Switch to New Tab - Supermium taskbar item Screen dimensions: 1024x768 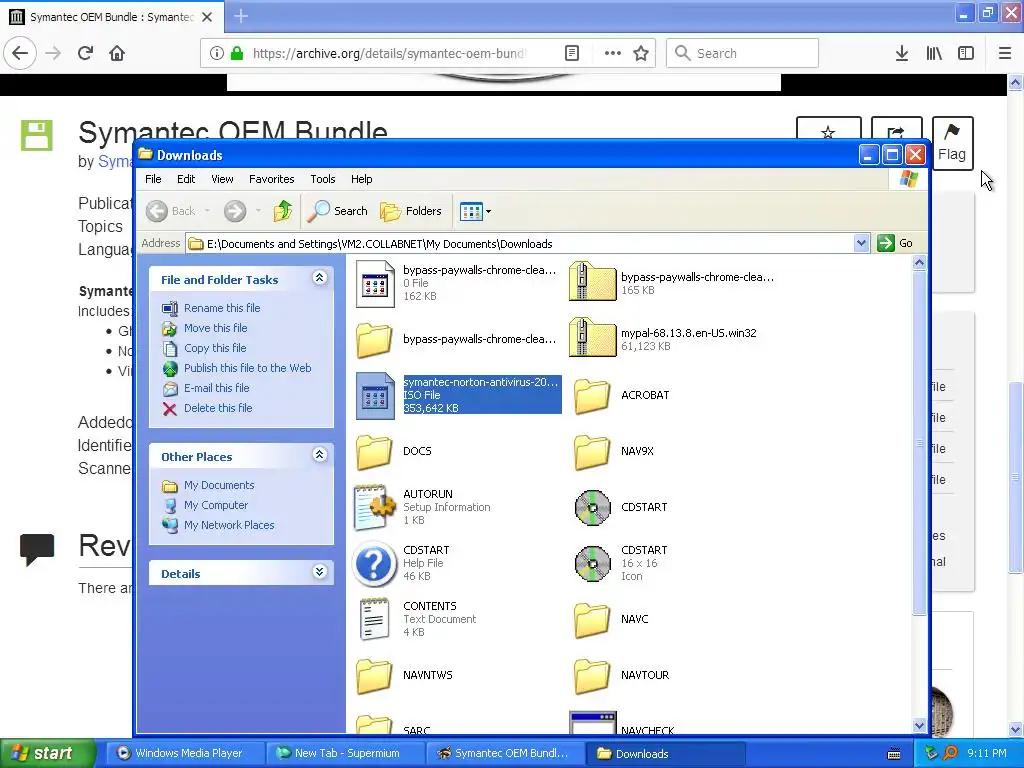point(345,753)
